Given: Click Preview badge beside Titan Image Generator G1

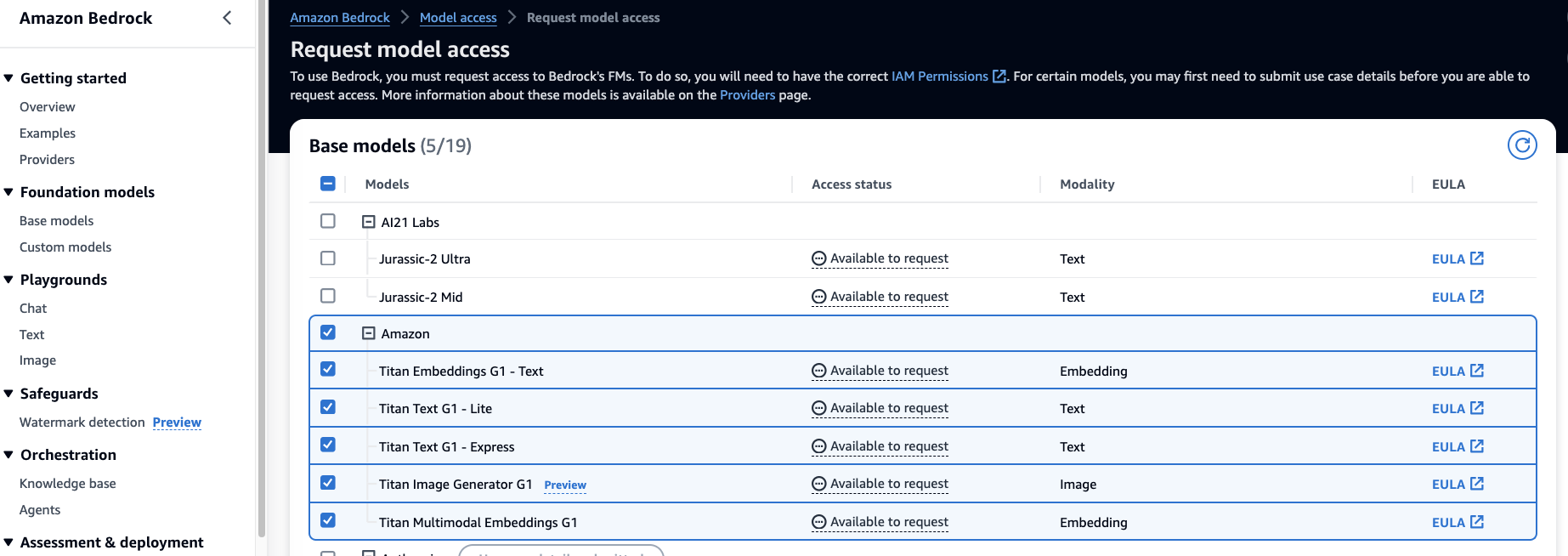Looking at the screenshot, I should [x=565, y=485].
